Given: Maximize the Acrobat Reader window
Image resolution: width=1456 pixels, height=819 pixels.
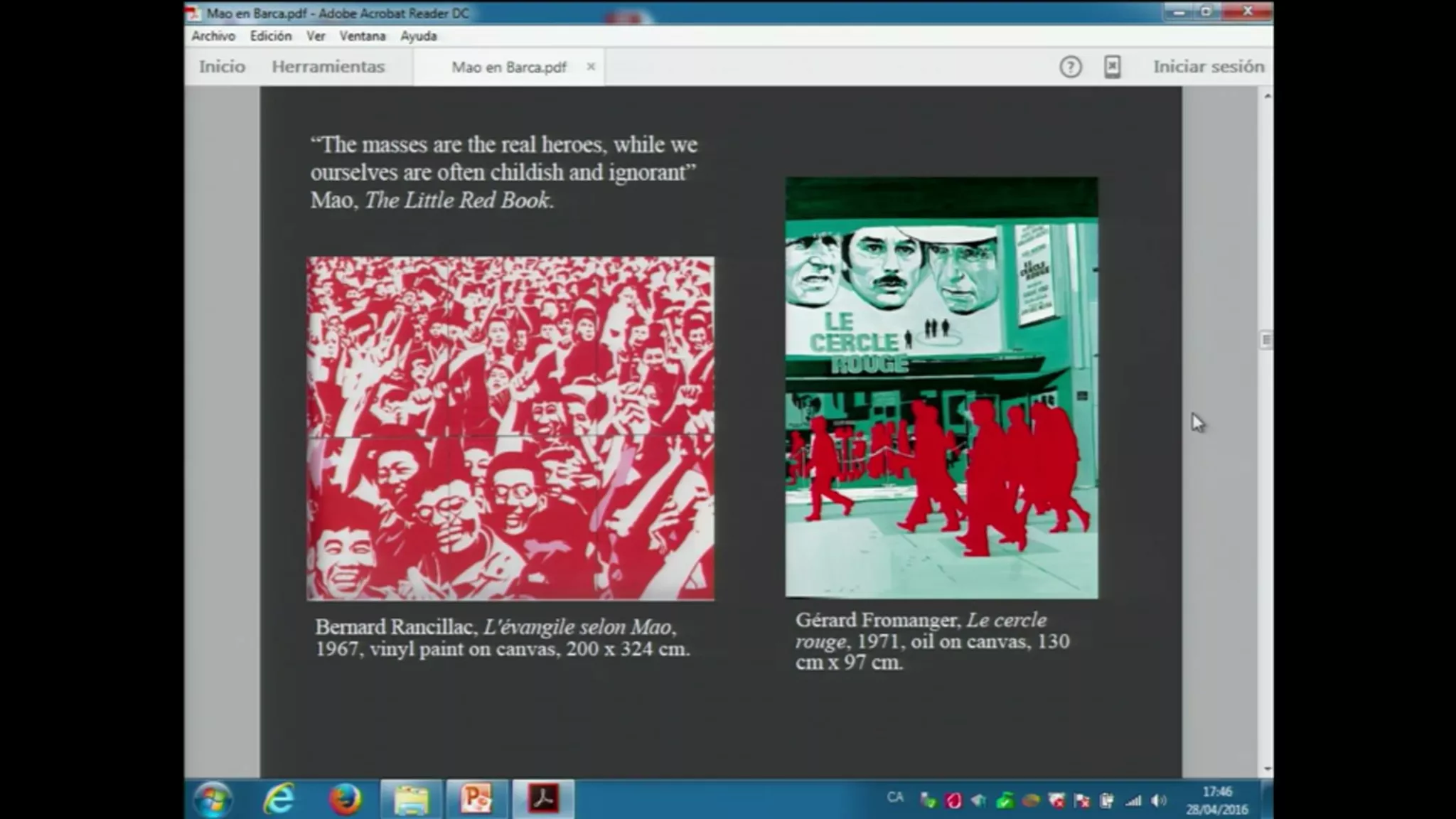Looking at the screenshot, I should pos(1206,11).
